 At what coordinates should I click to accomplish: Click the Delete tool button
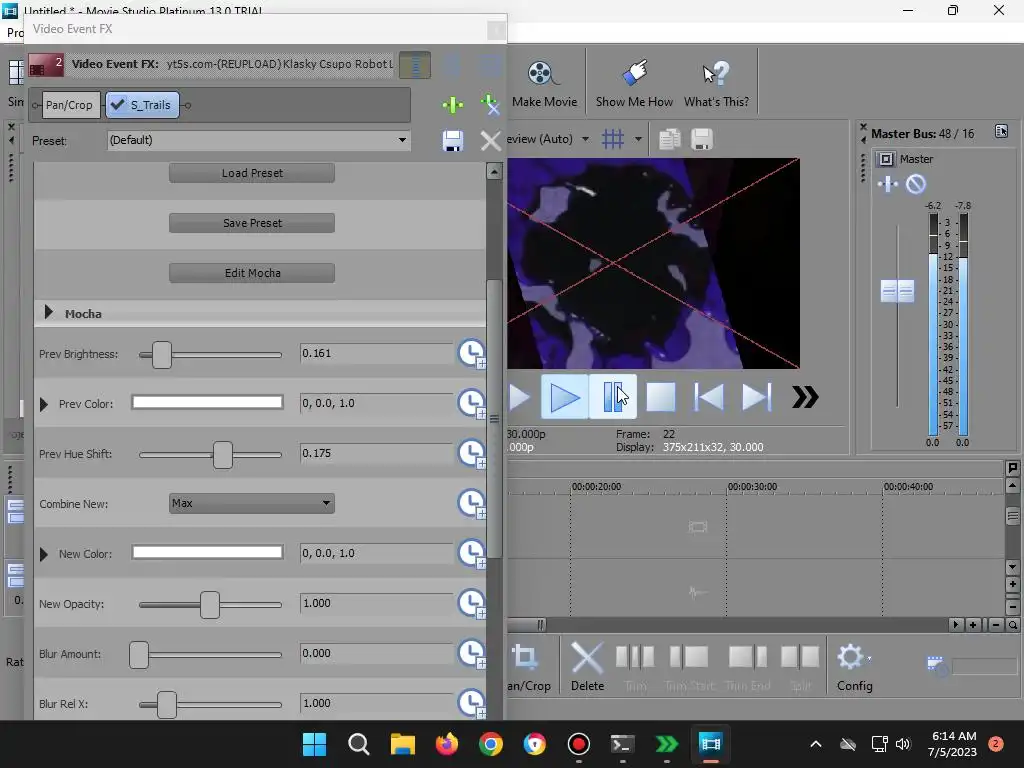tap(587, 665)
